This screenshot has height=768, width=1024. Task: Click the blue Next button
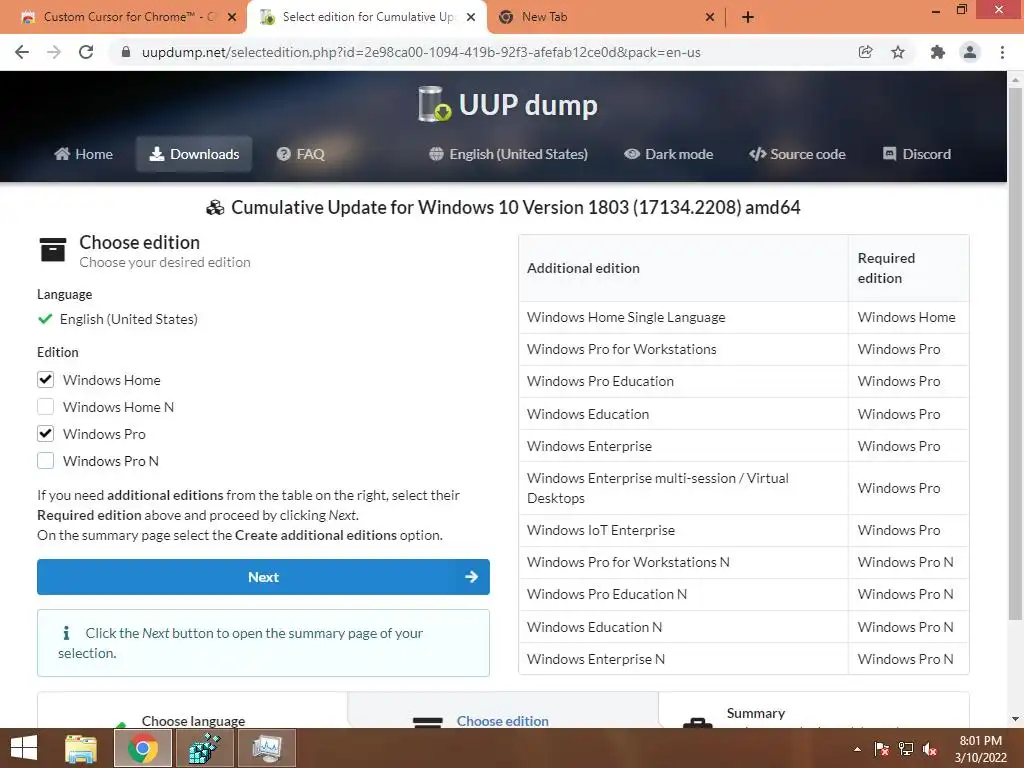pos(263,577)
